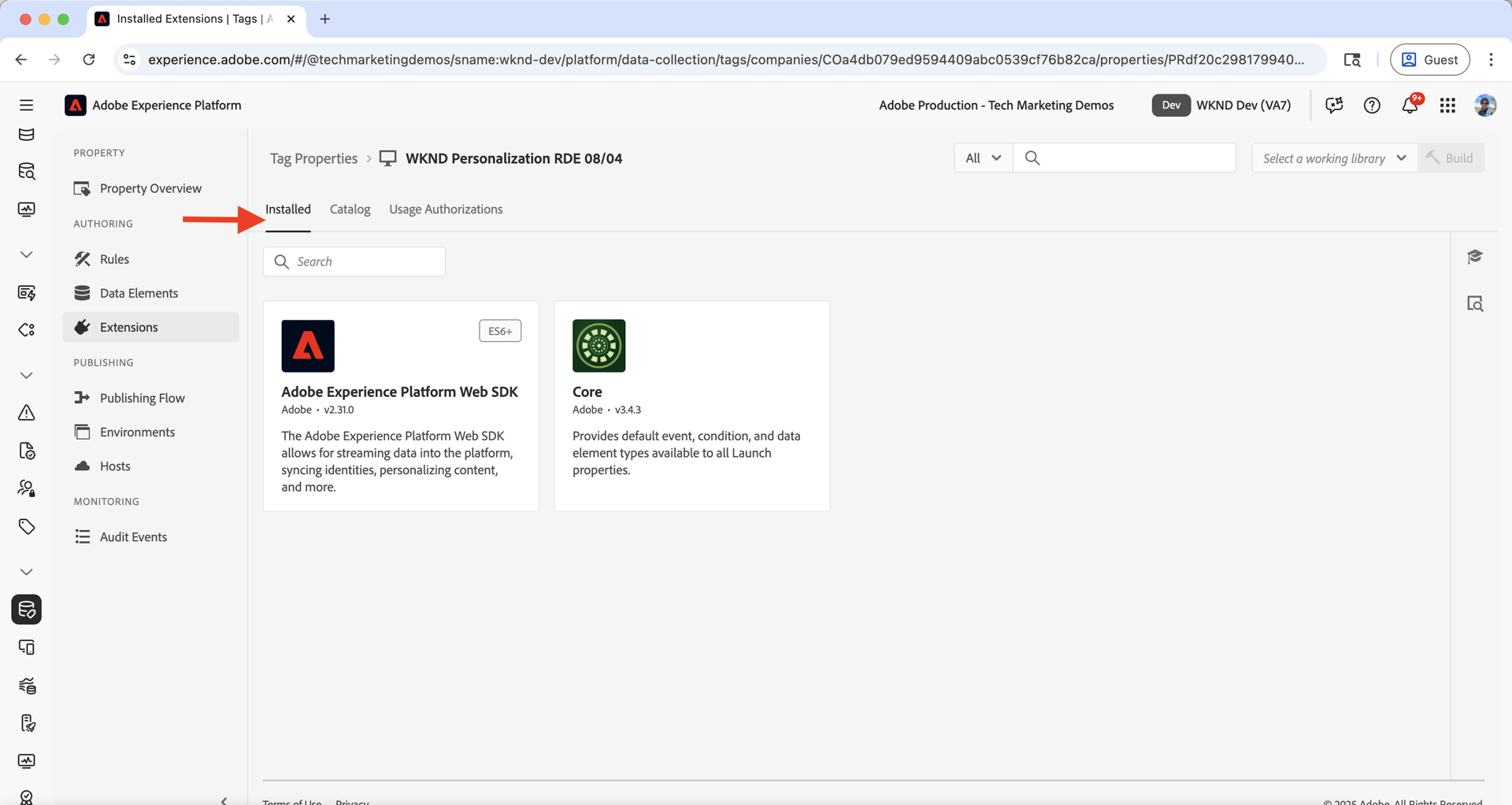
Task: Expand the third chevron section in left rail
Action: pos(26,572)
